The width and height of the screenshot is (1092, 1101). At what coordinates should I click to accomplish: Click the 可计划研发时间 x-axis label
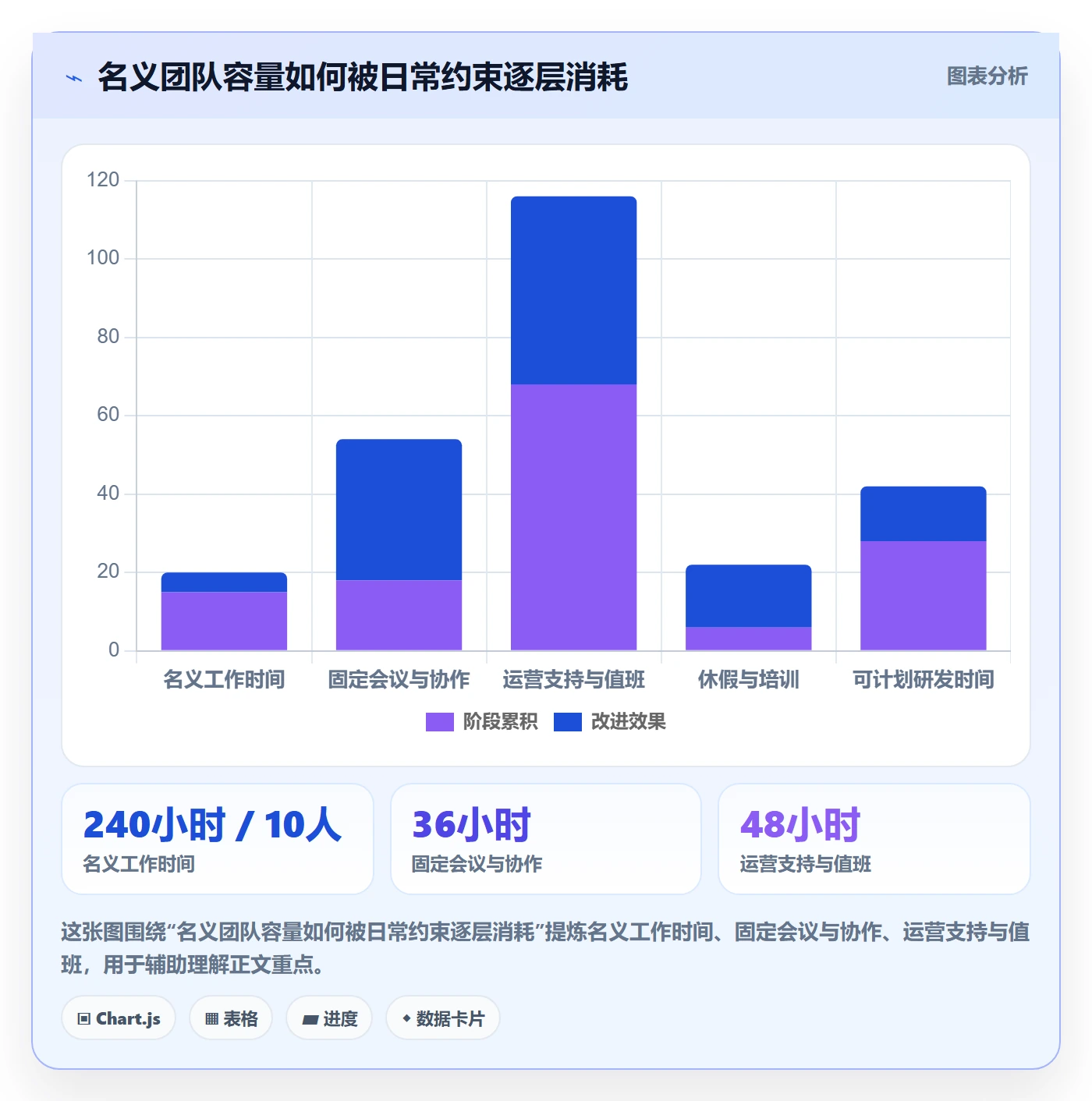(x=923, y=680)
